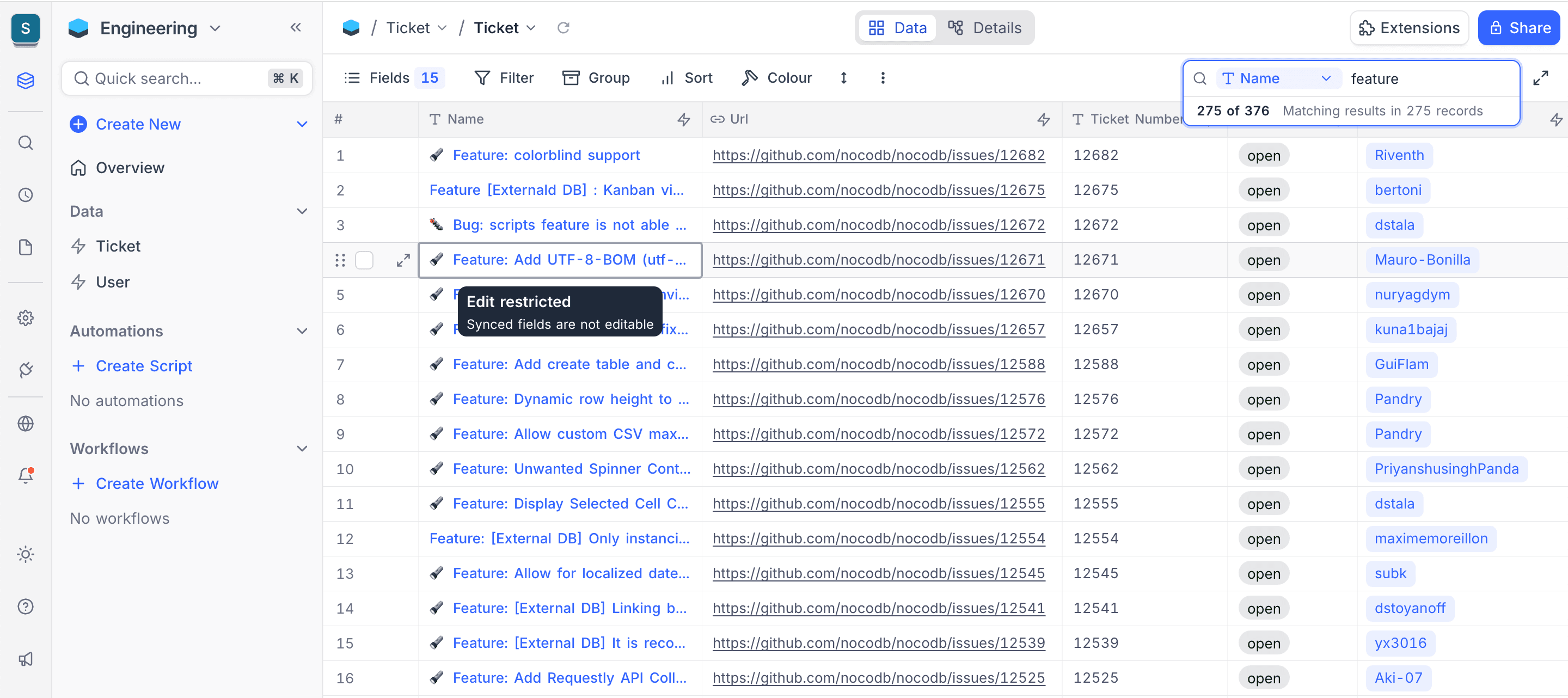This screenshot has height=698, width=1568.
Task: Open the row height toolbar icon
Action: 844,78
